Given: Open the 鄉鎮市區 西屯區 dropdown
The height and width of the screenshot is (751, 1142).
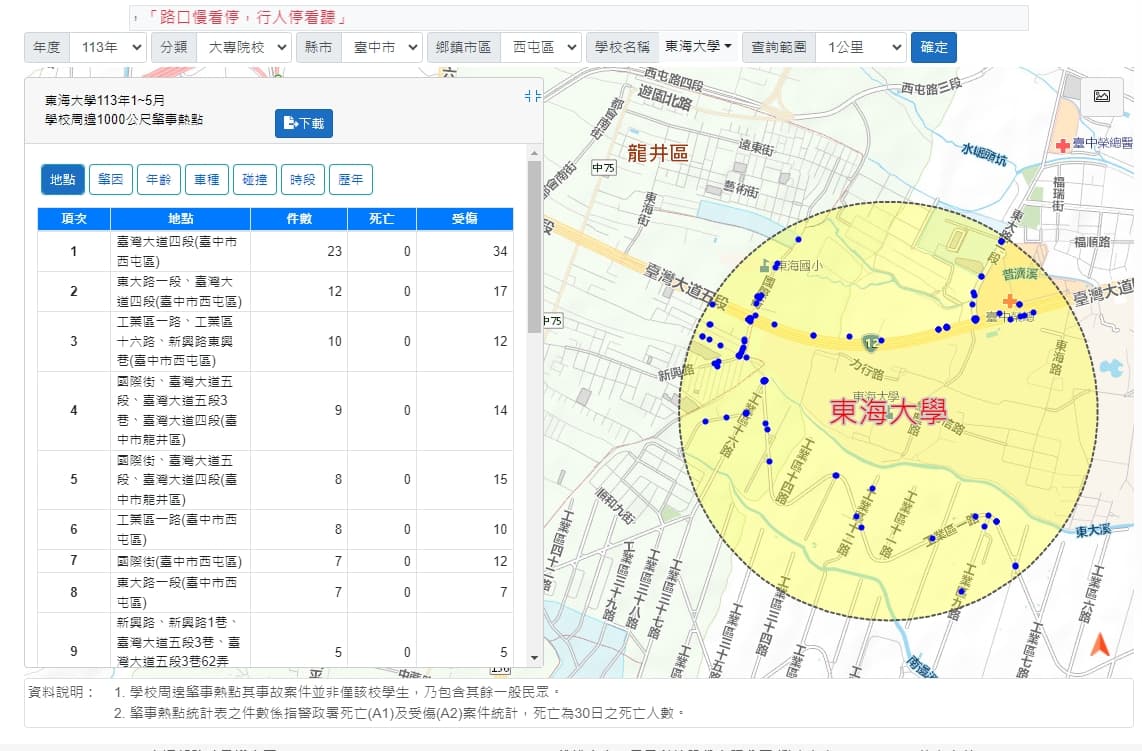Looking at the screenshot, I should click(541, 47).
